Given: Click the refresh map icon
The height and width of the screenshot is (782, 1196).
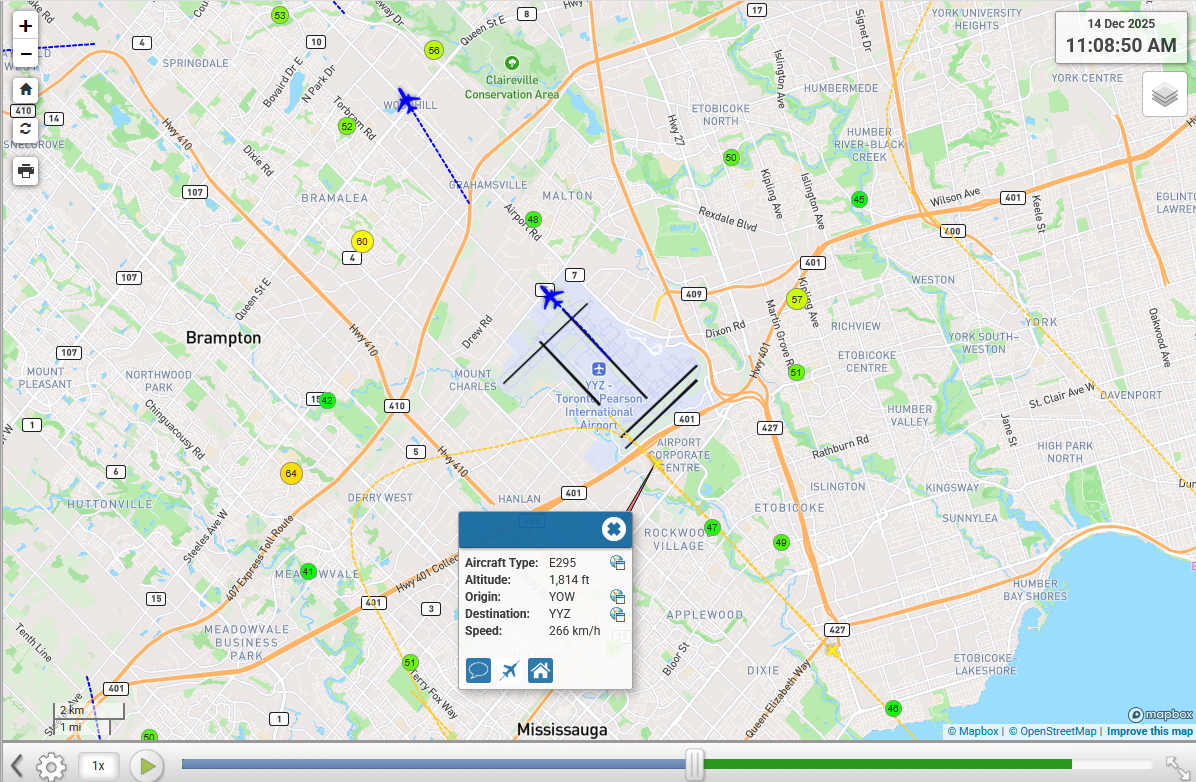Looking at the screenshot, I should (26, 128).
